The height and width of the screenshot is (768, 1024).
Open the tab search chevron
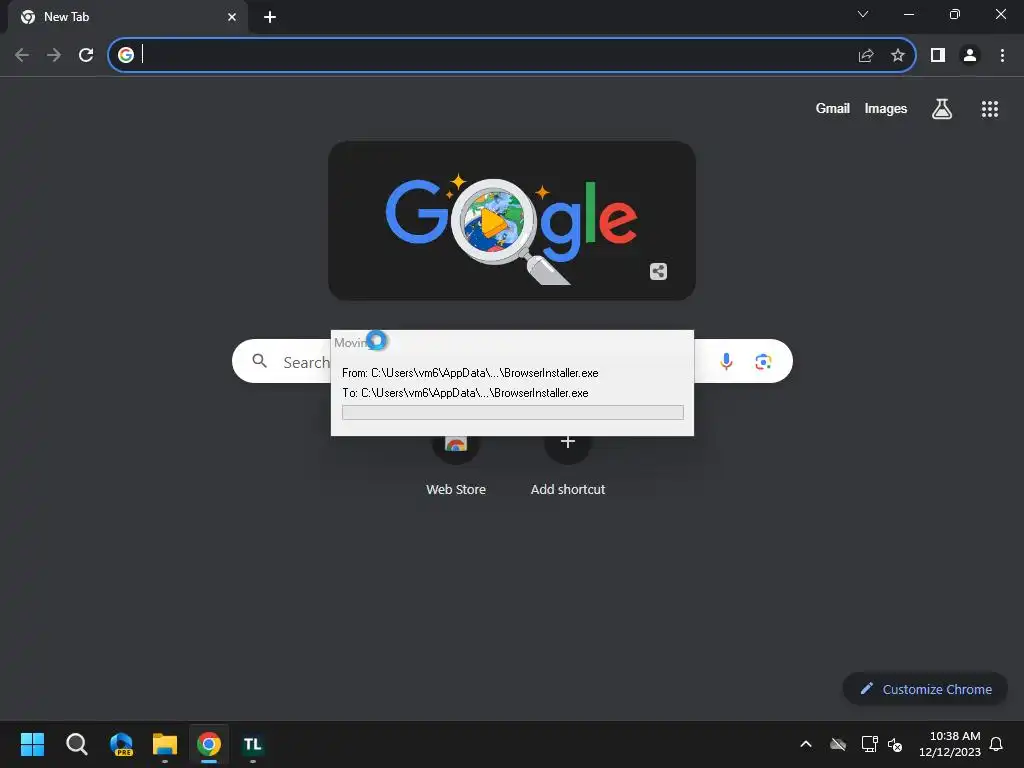pos(863,14)
